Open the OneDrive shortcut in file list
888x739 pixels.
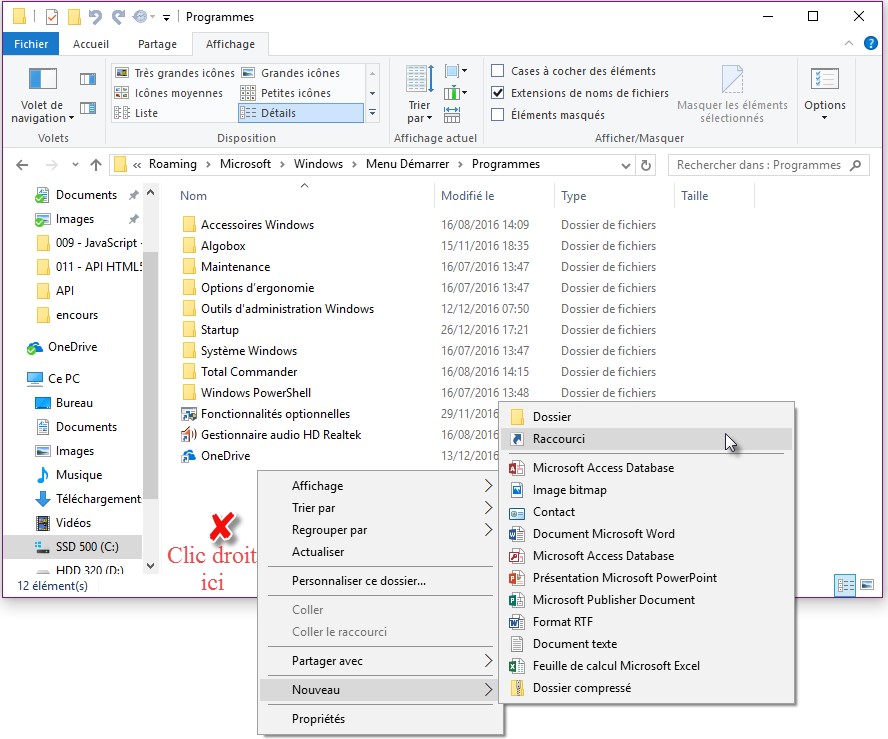(x=225, y=456)
